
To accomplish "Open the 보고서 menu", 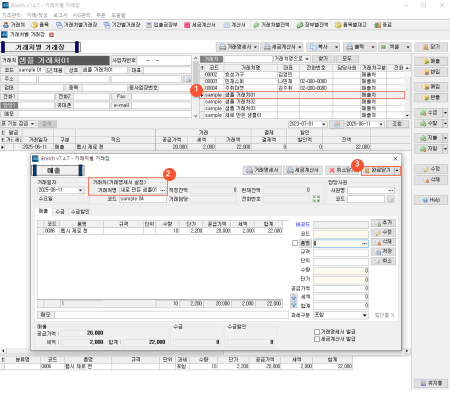I will 60,15.
